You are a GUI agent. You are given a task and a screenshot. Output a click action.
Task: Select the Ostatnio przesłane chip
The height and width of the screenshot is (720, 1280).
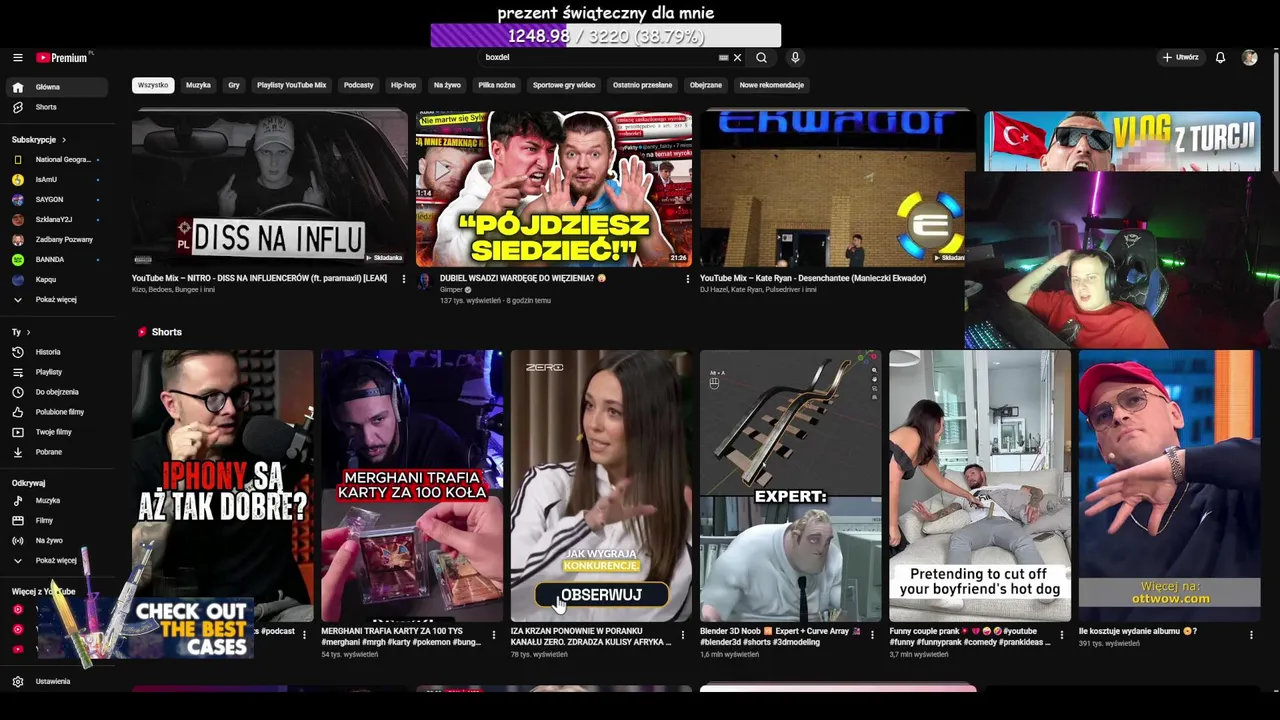tap(643, 85)
